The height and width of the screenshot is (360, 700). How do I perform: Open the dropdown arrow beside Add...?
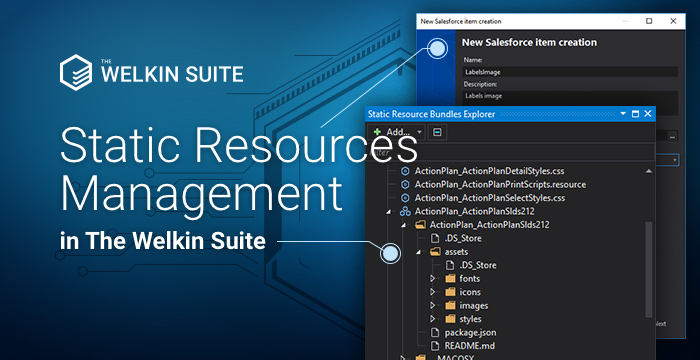click(x=419, y=132)
